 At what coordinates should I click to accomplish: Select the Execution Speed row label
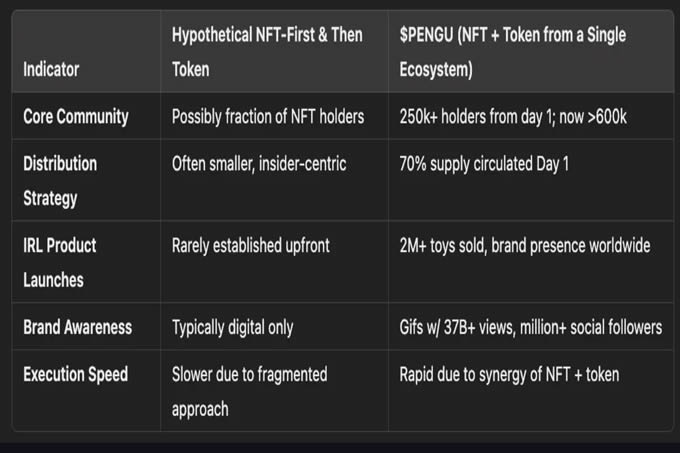pyautogui.click(x=75, y=374)
